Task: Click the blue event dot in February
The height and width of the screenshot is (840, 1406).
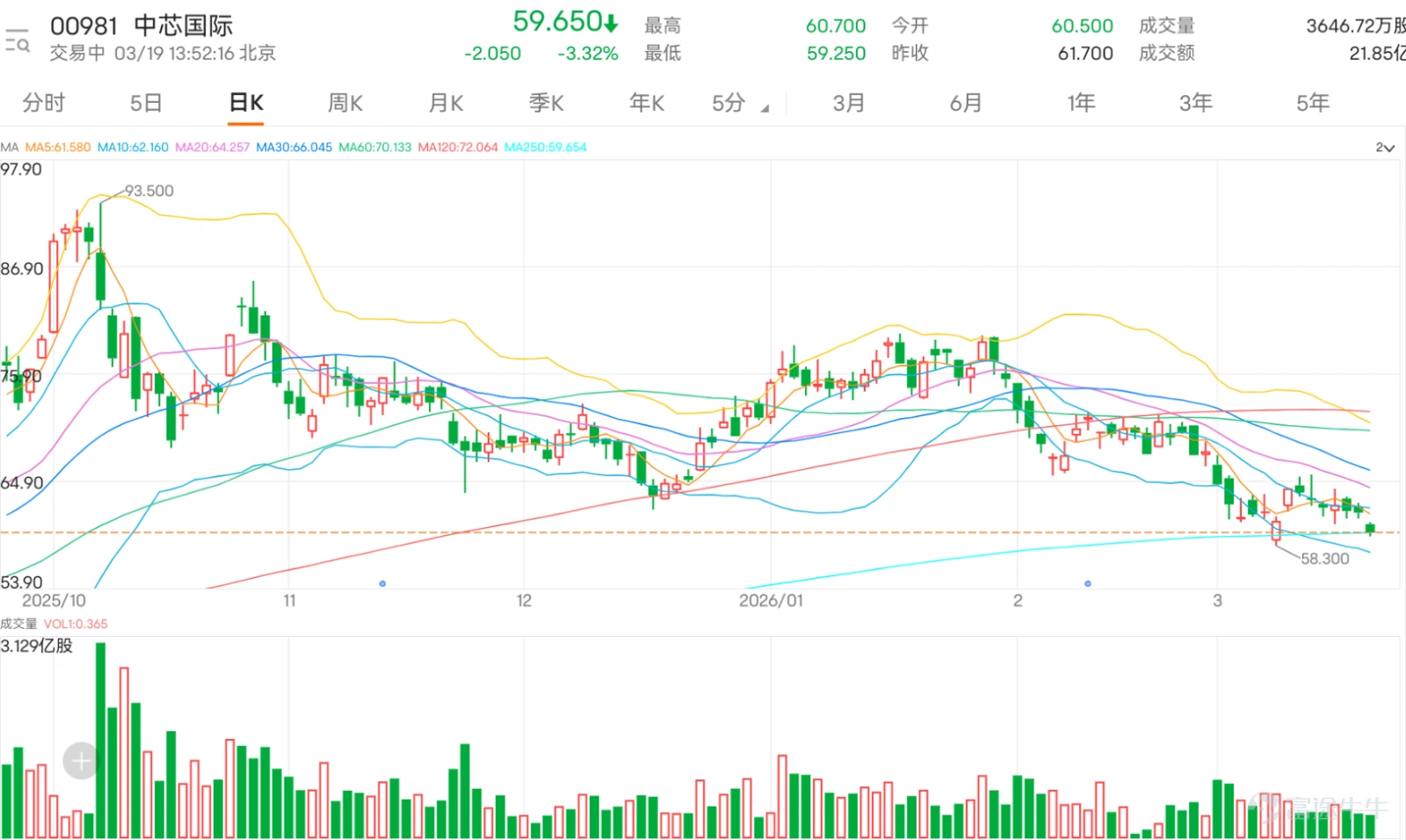Action: 1088,583
